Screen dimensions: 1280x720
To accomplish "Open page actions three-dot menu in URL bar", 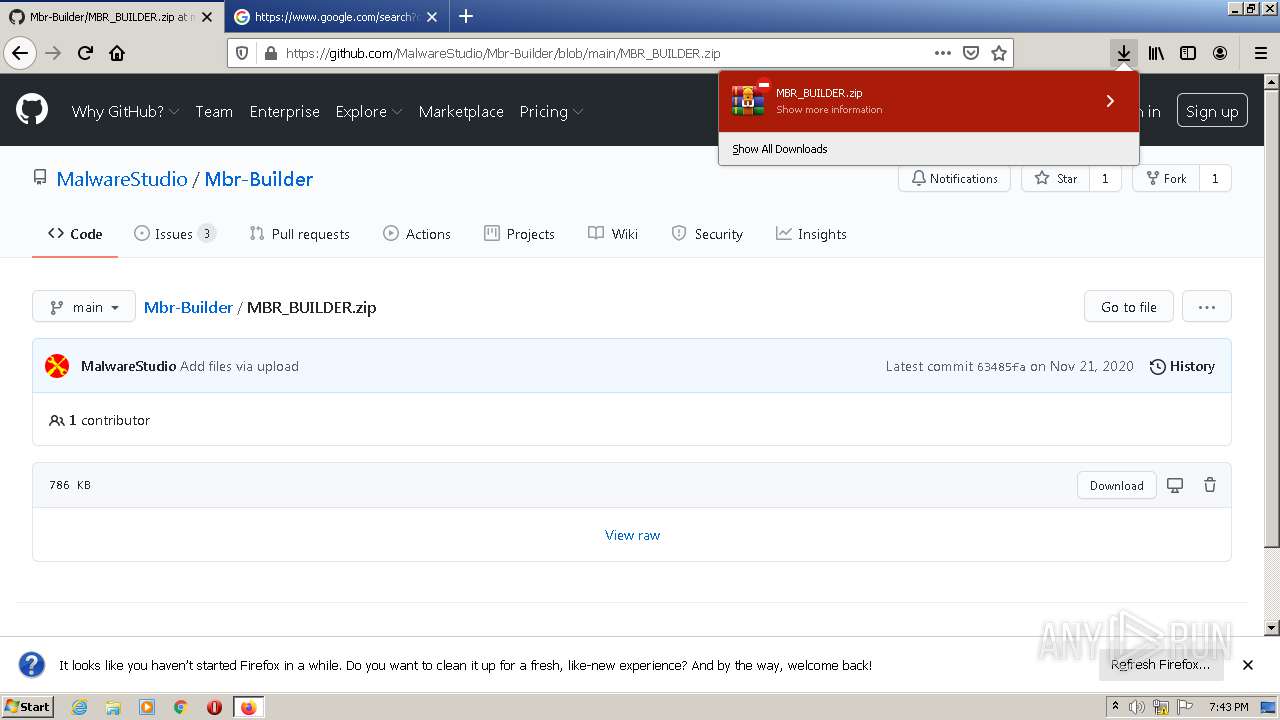I will (942, 53).
